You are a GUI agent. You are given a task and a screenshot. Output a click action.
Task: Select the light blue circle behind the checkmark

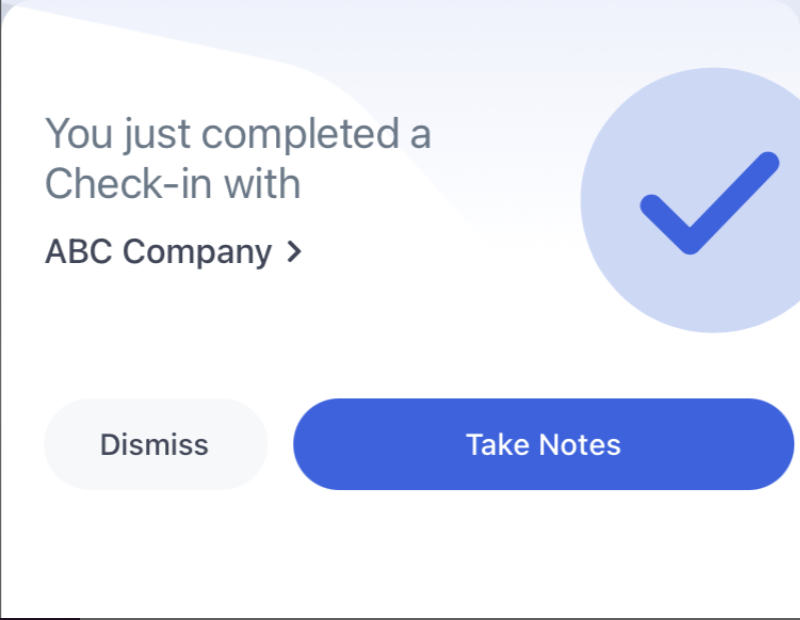pos(690,200)
